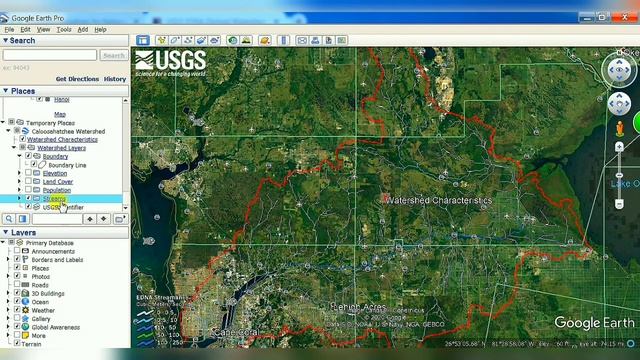Click the Record a Tour icon
640x360 pixels.
(x=214, y=40)
